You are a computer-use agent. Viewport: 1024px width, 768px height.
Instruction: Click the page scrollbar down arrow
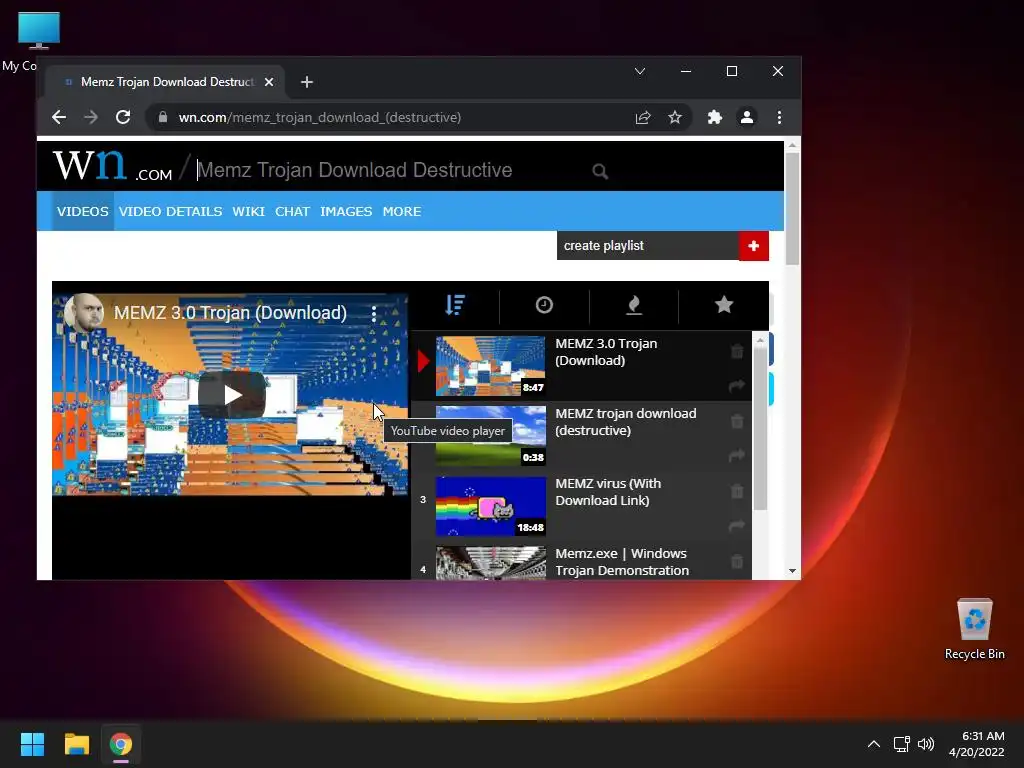pyautogui.click(x=792, y=571)
